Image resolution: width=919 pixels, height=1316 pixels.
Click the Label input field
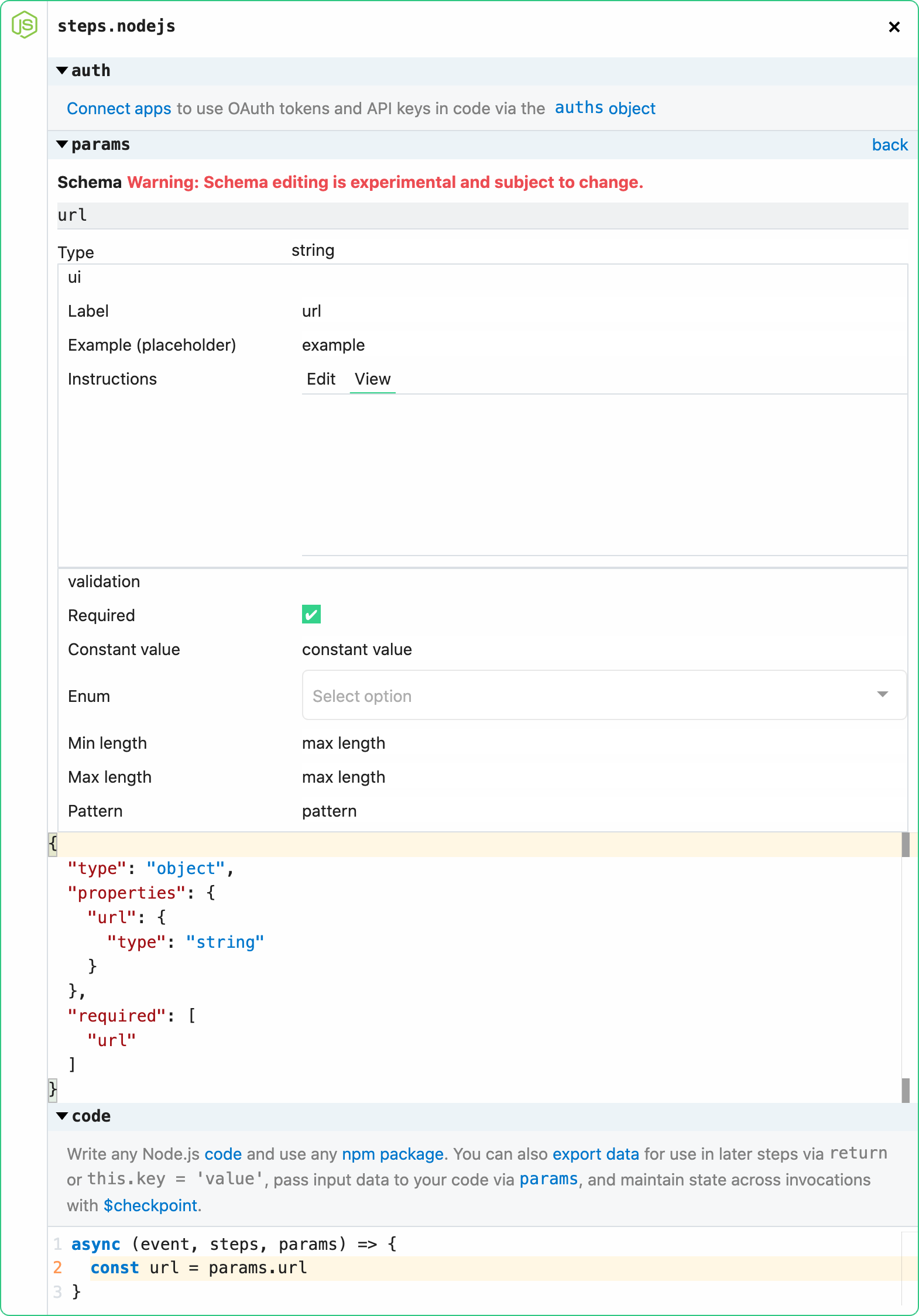[x=603, y=311]
